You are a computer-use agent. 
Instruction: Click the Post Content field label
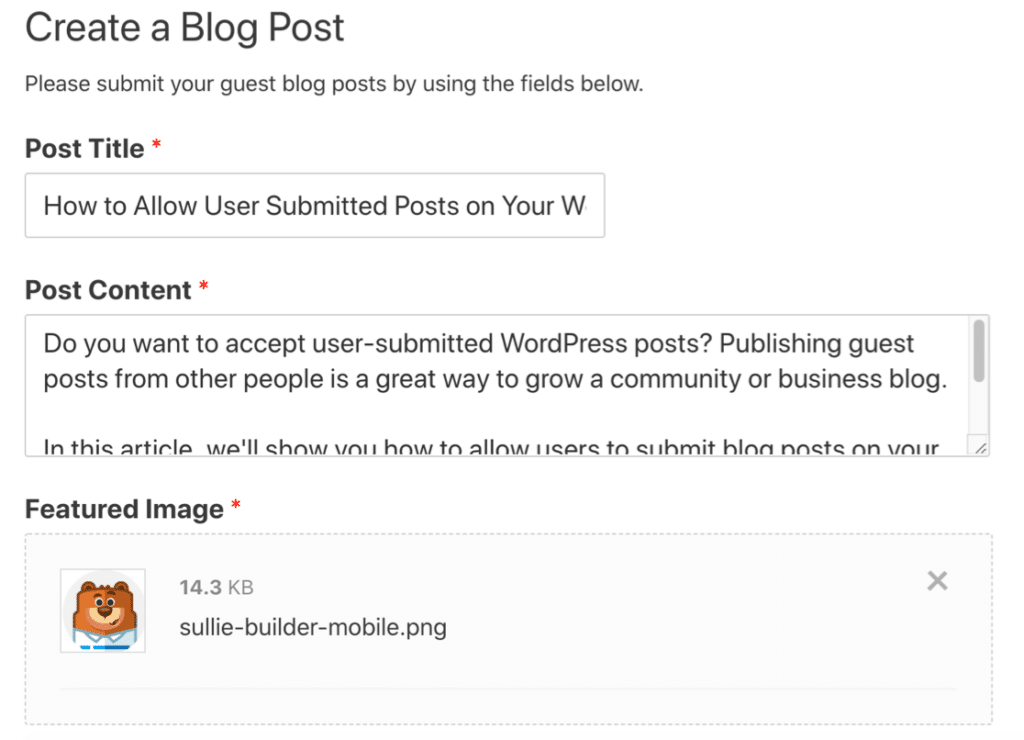tap(106, 290)
